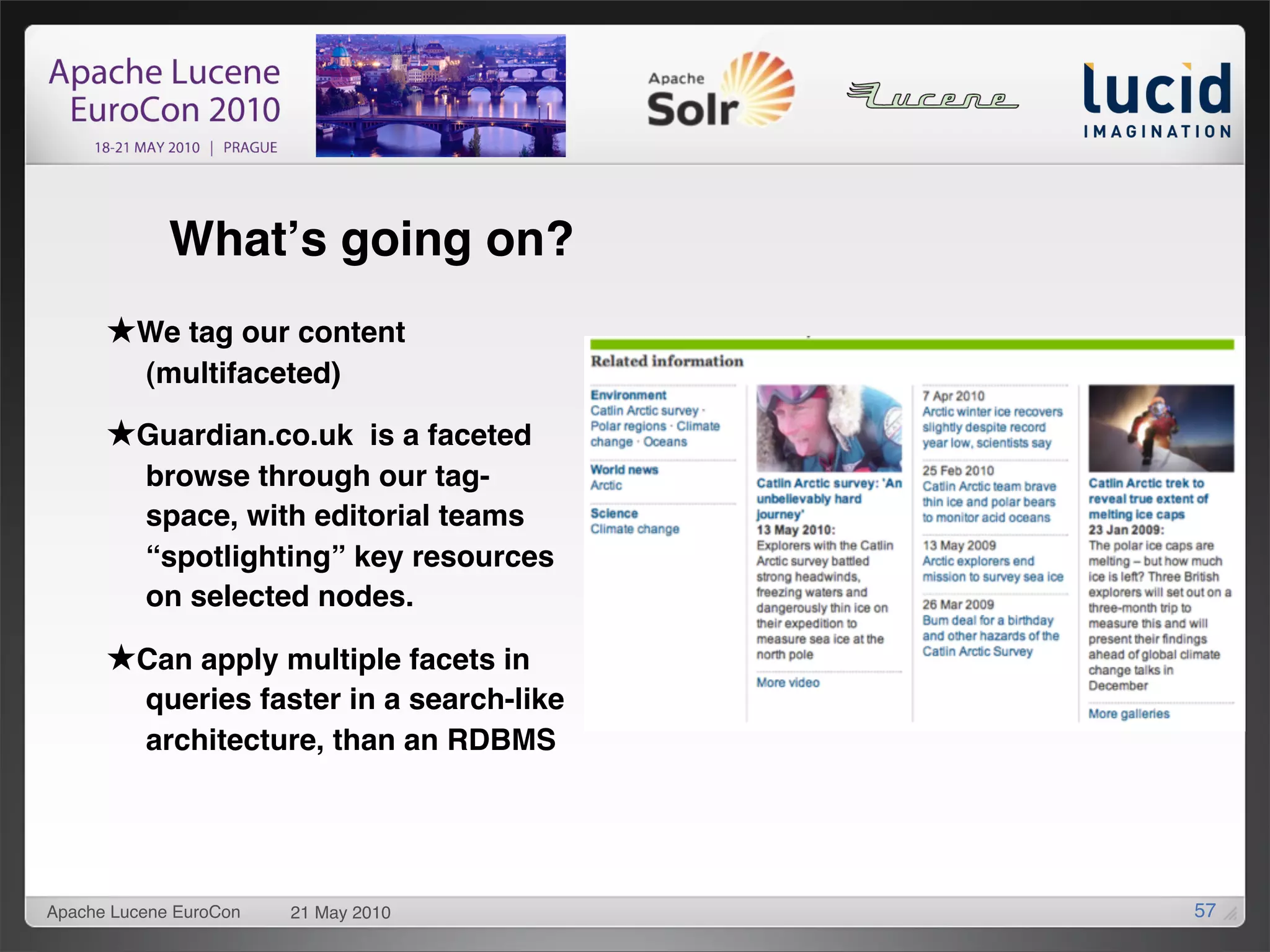This screenshot has width=1270, height=952.
Task: Open the Arctic tag link
Action: pos(606,485)
